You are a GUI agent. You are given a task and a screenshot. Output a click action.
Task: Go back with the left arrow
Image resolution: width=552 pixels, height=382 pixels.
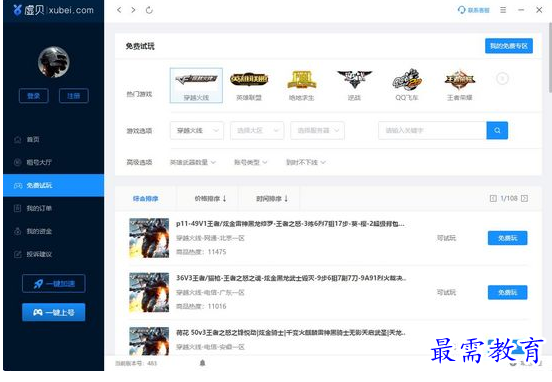pos(119,10)
